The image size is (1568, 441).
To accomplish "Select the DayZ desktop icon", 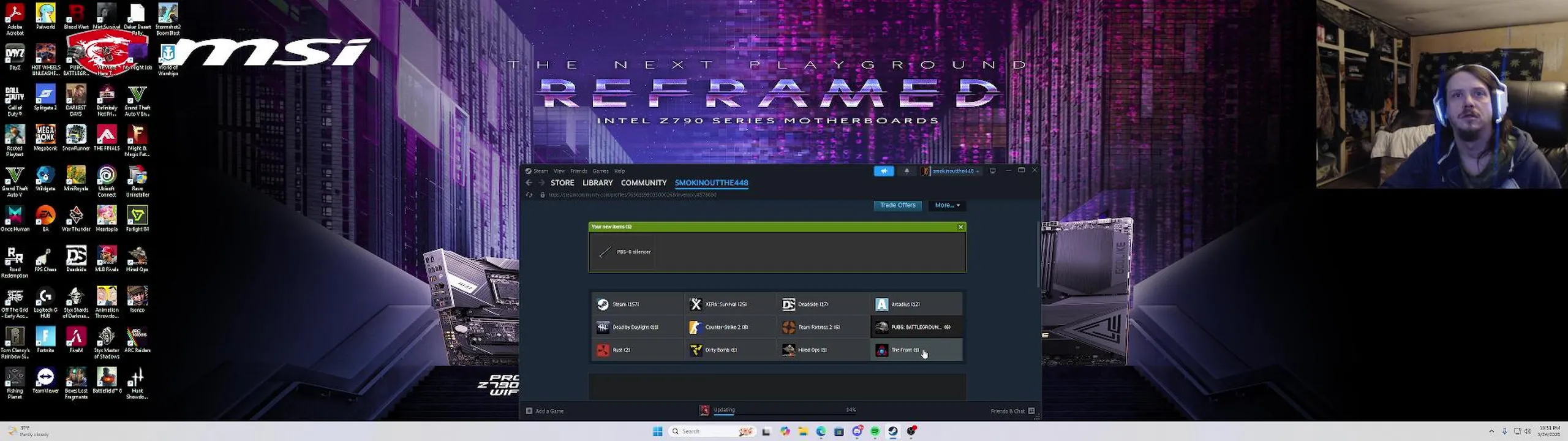I will (15, 57).
